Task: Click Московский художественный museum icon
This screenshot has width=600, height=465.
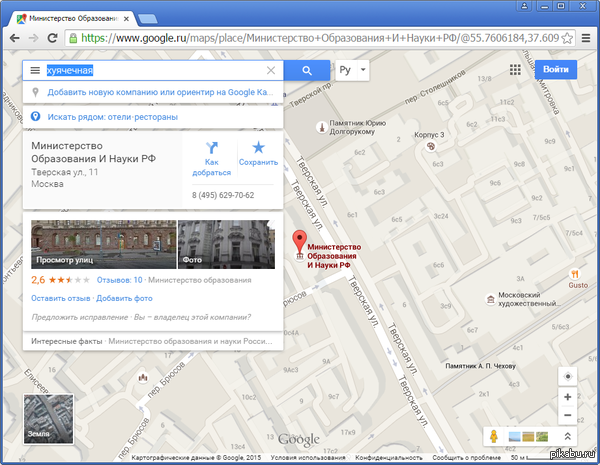Action: [x=490, y=299]
